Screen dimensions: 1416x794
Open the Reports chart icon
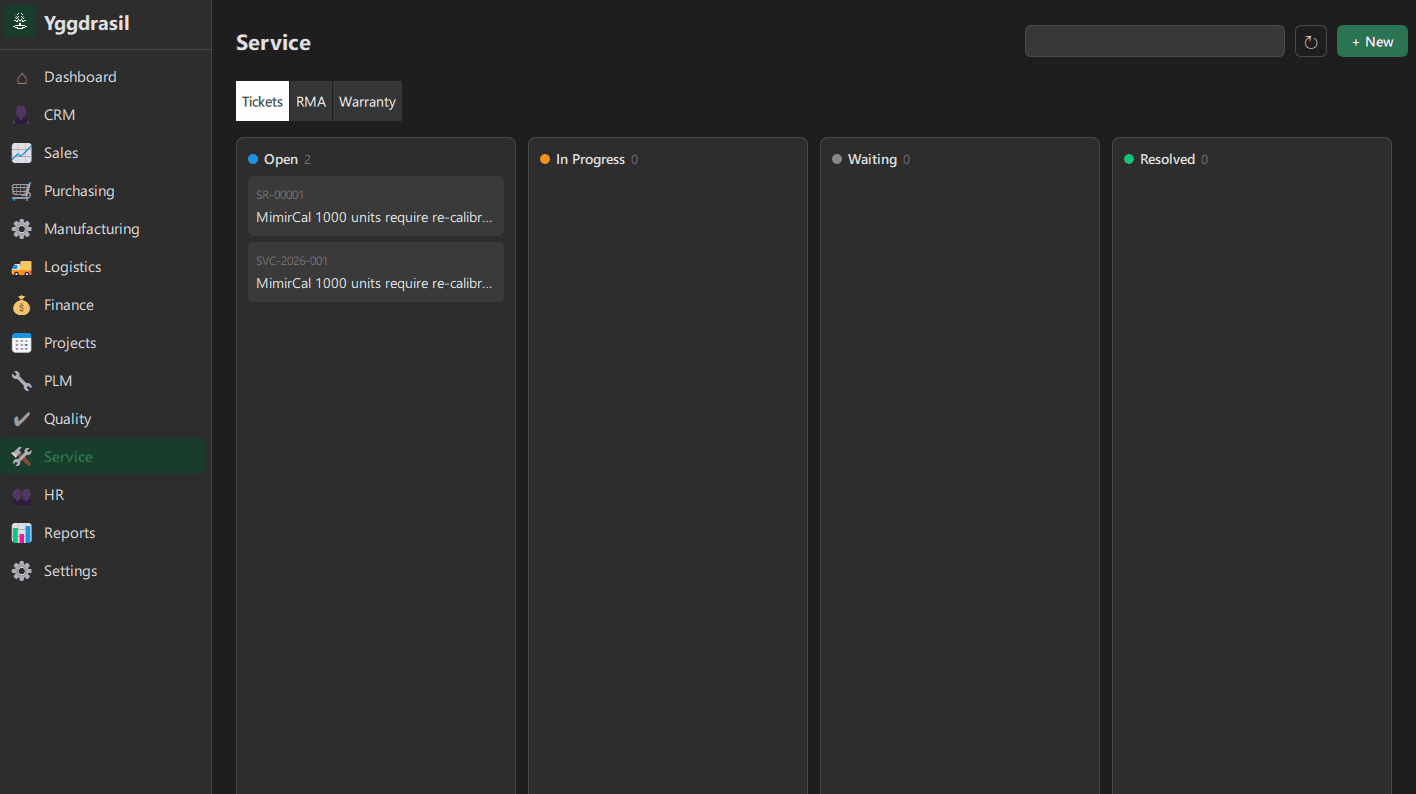(21, 532)
